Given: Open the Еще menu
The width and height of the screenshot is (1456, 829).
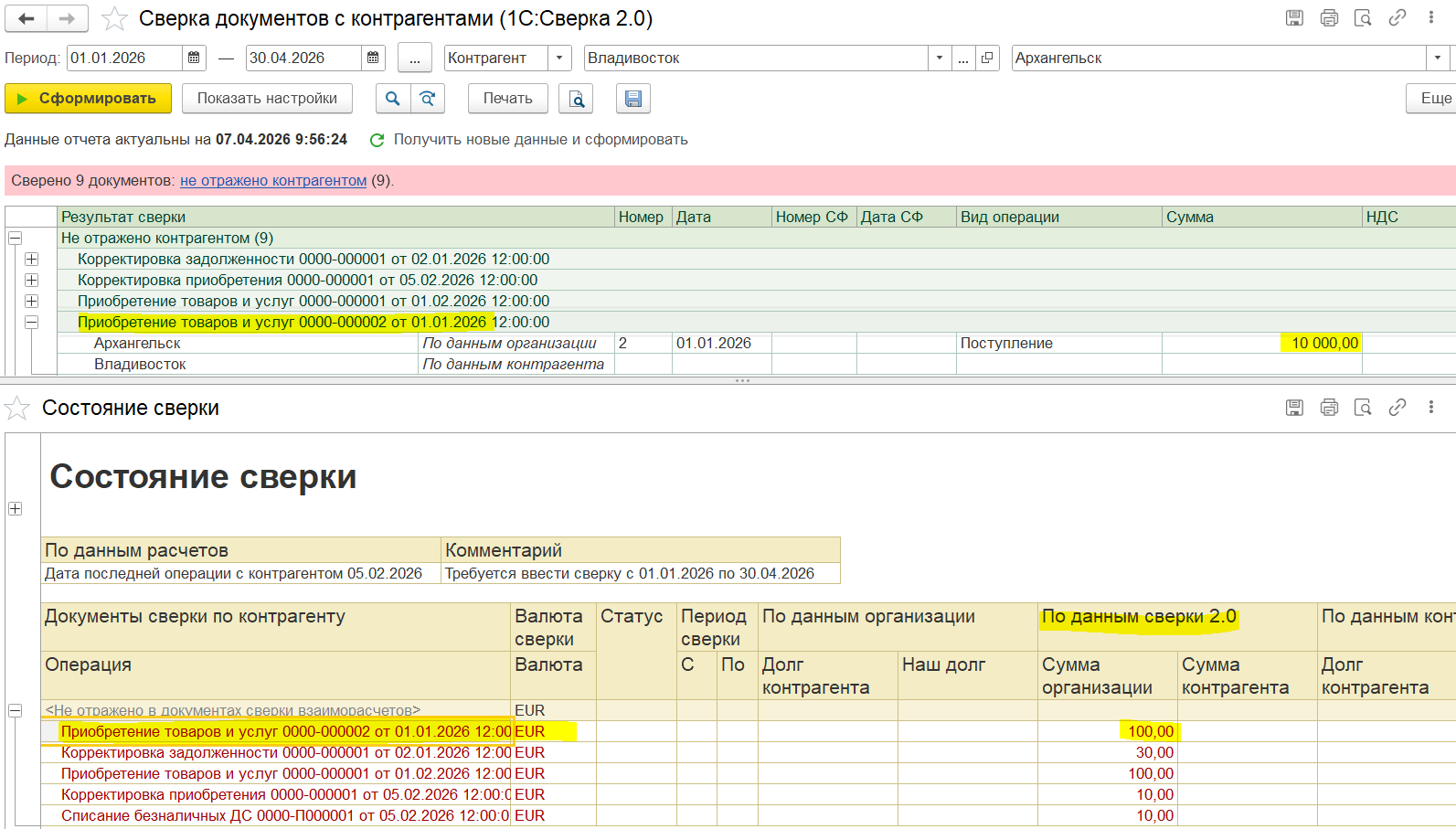Looking at the screenshot, I should click(x=1434, y=99).
